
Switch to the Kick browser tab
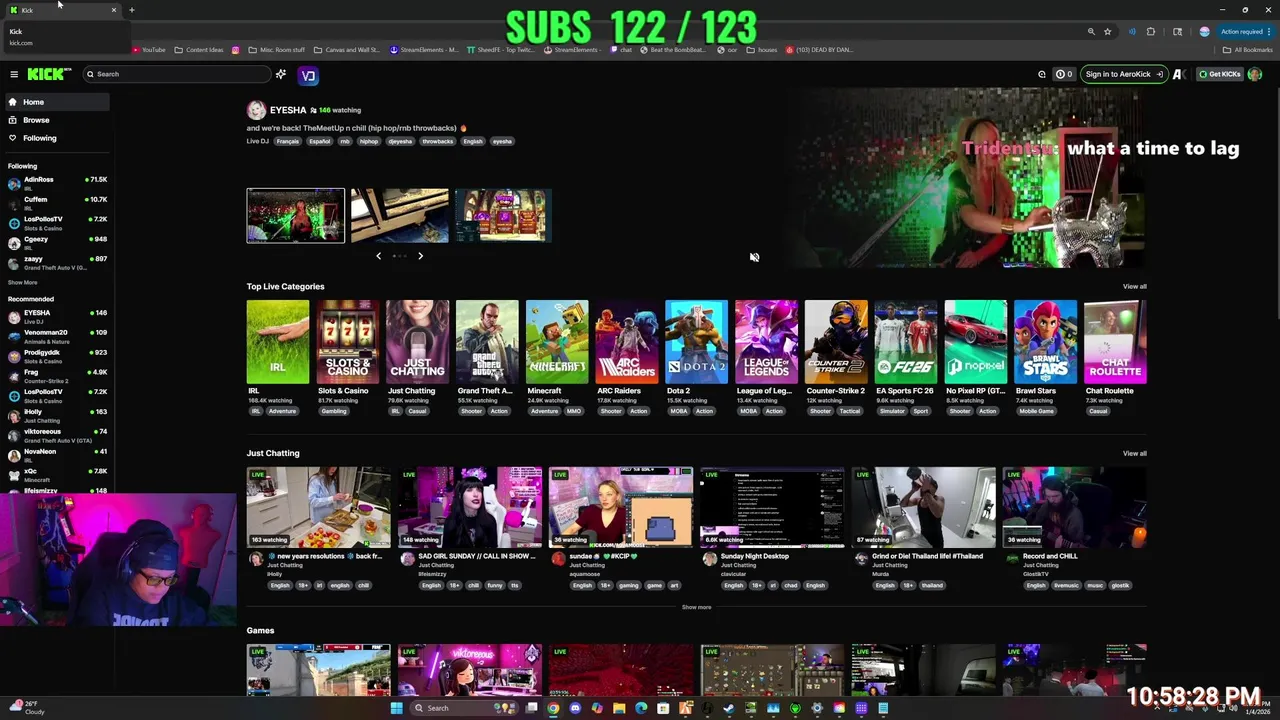(x=62, y=10)
